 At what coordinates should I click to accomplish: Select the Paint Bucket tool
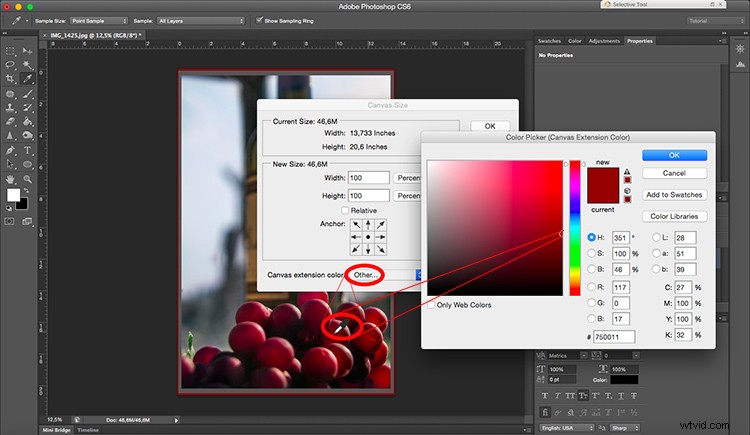click(27, 122)
